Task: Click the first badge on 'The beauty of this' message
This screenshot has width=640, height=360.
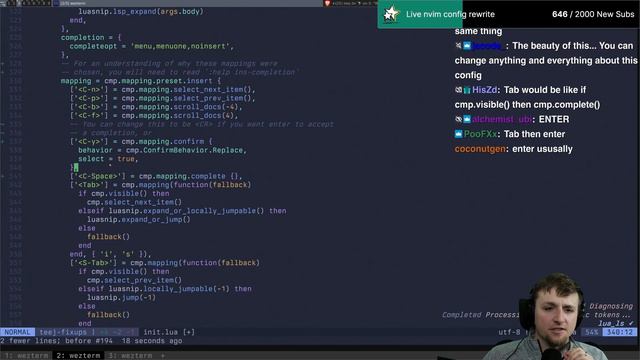Action: coord(458,46)
